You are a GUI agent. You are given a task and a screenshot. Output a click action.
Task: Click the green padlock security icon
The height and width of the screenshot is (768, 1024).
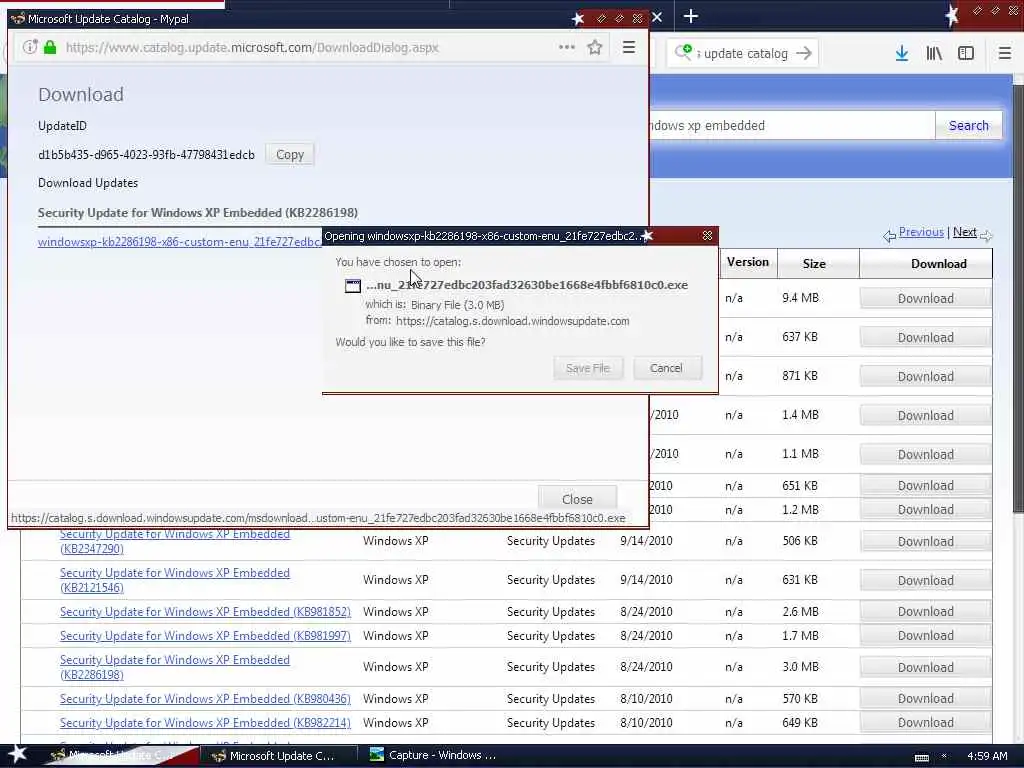[50, 47]
